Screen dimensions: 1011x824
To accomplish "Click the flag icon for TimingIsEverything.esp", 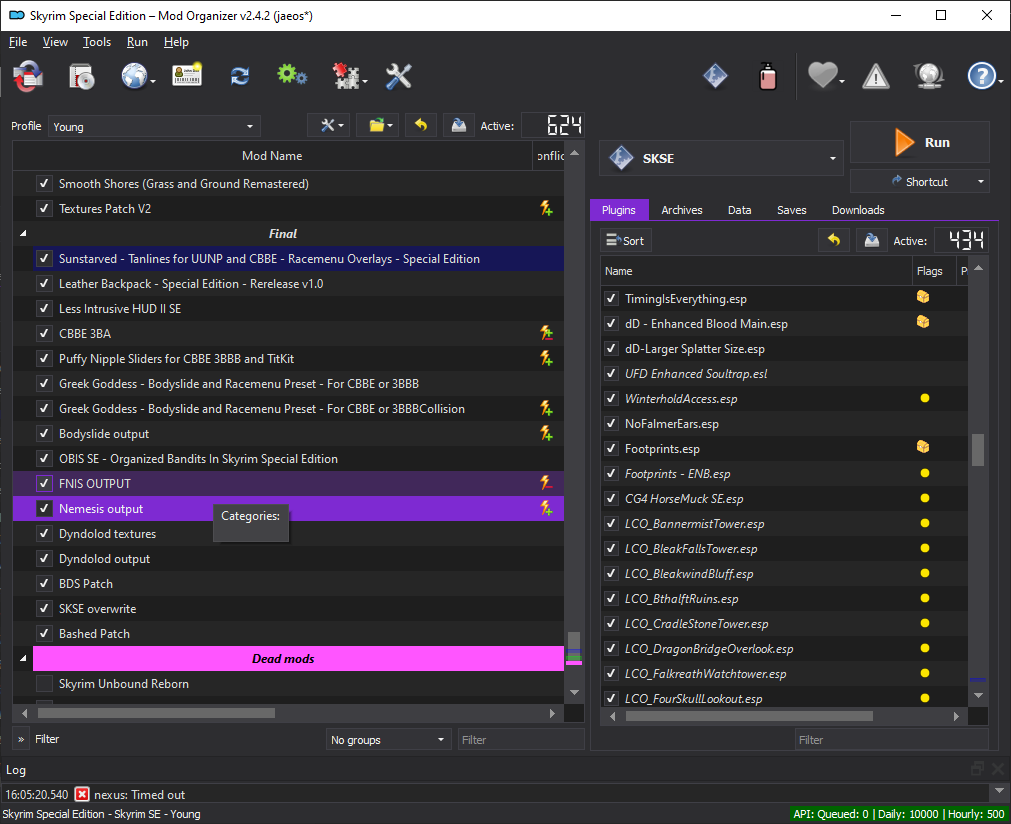I will coord(923,297).
